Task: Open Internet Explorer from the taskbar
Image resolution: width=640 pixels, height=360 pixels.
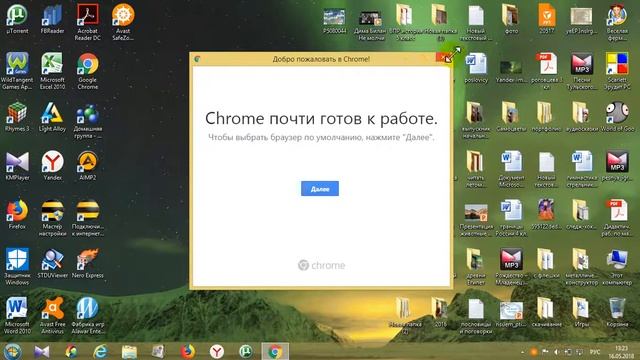Action: 100,351
